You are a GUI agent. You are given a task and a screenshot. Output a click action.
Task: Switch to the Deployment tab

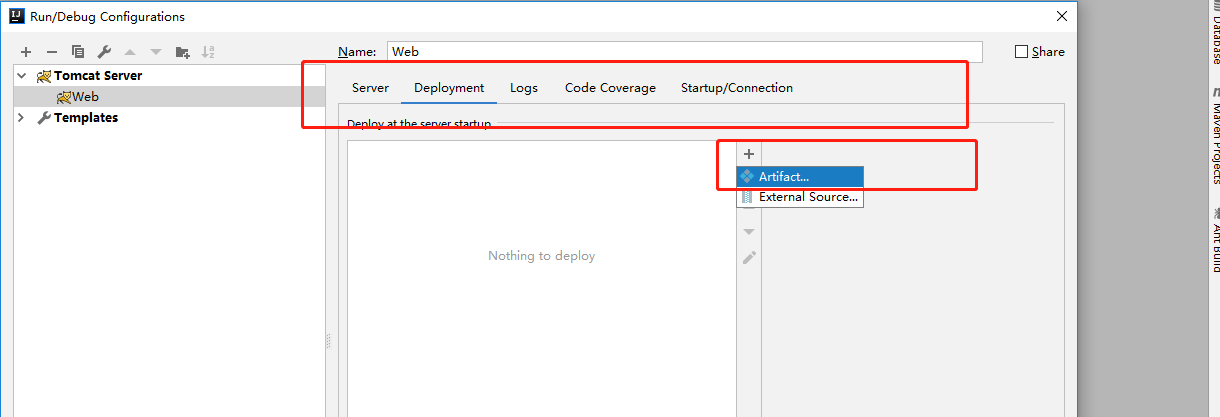pyautogui.click(x=449, y=88)
